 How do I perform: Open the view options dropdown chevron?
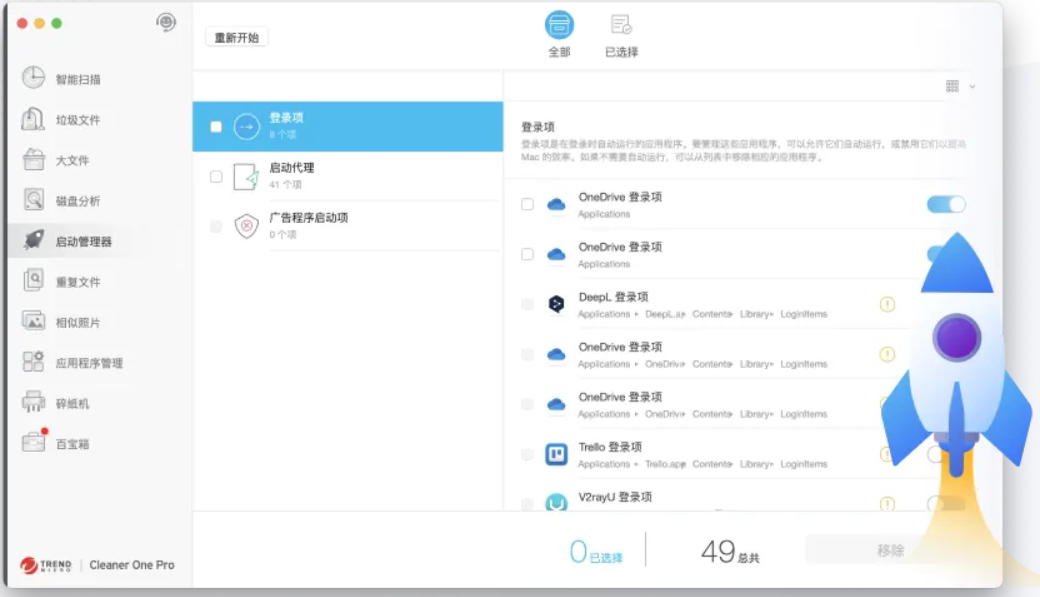click(x=972, y=86)
